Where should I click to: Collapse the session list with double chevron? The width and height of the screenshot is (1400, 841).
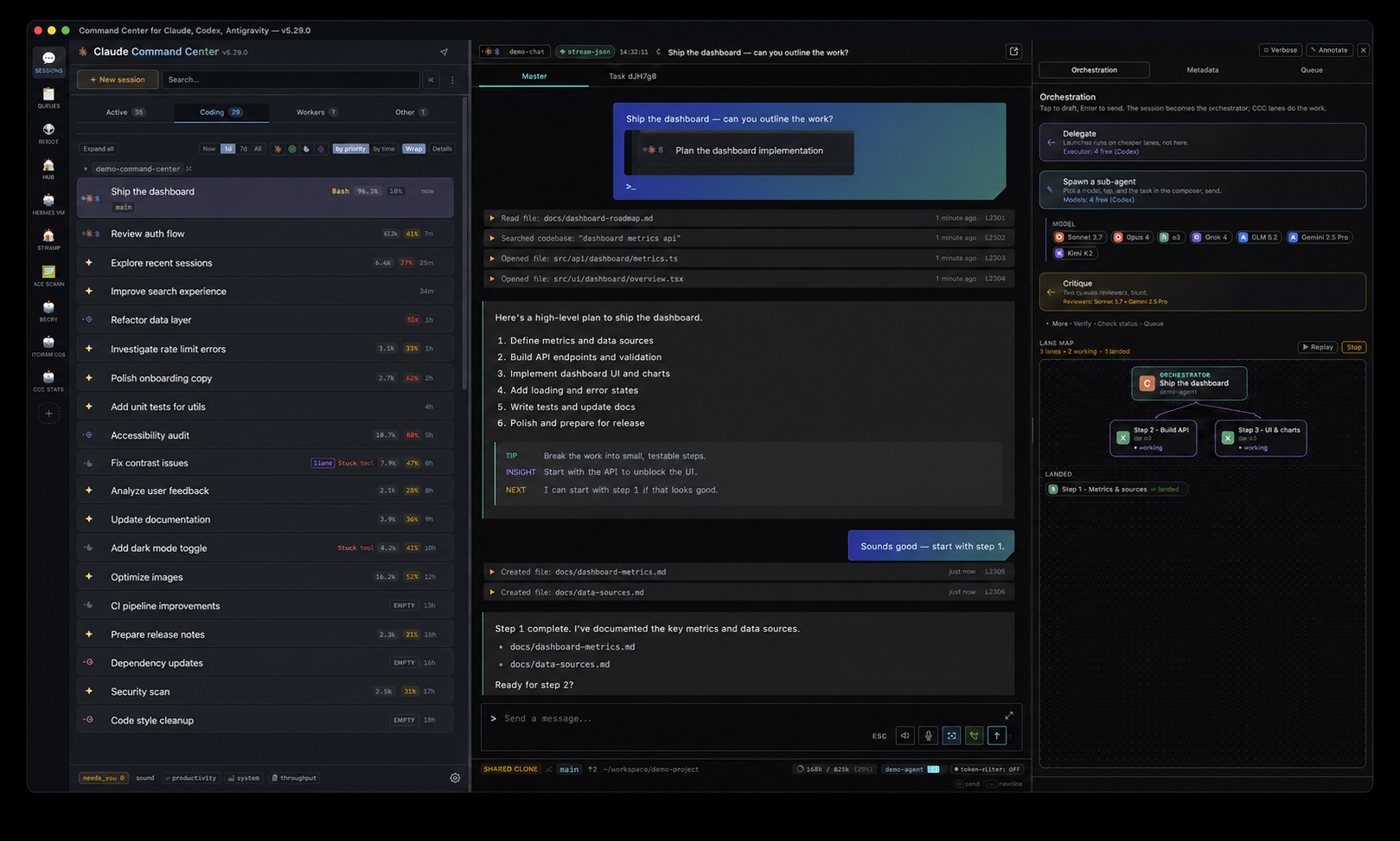[x=431, y=80]
